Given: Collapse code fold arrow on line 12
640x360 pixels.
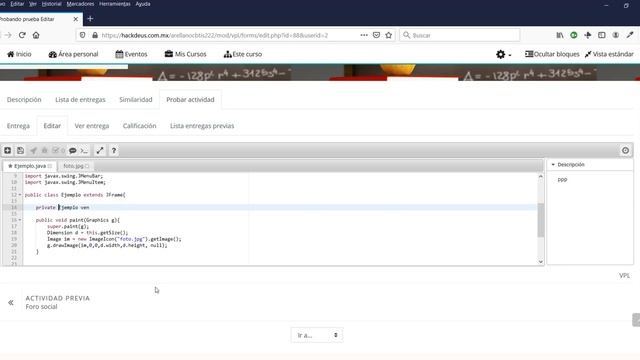Looking at the screenshot, I should coord(20,195).
